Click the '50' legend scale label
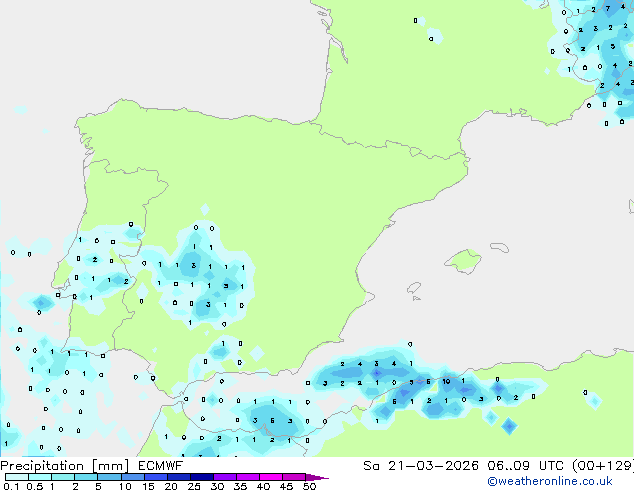The image size is (634, 490). pyautogui.click(x=309, y=486)
